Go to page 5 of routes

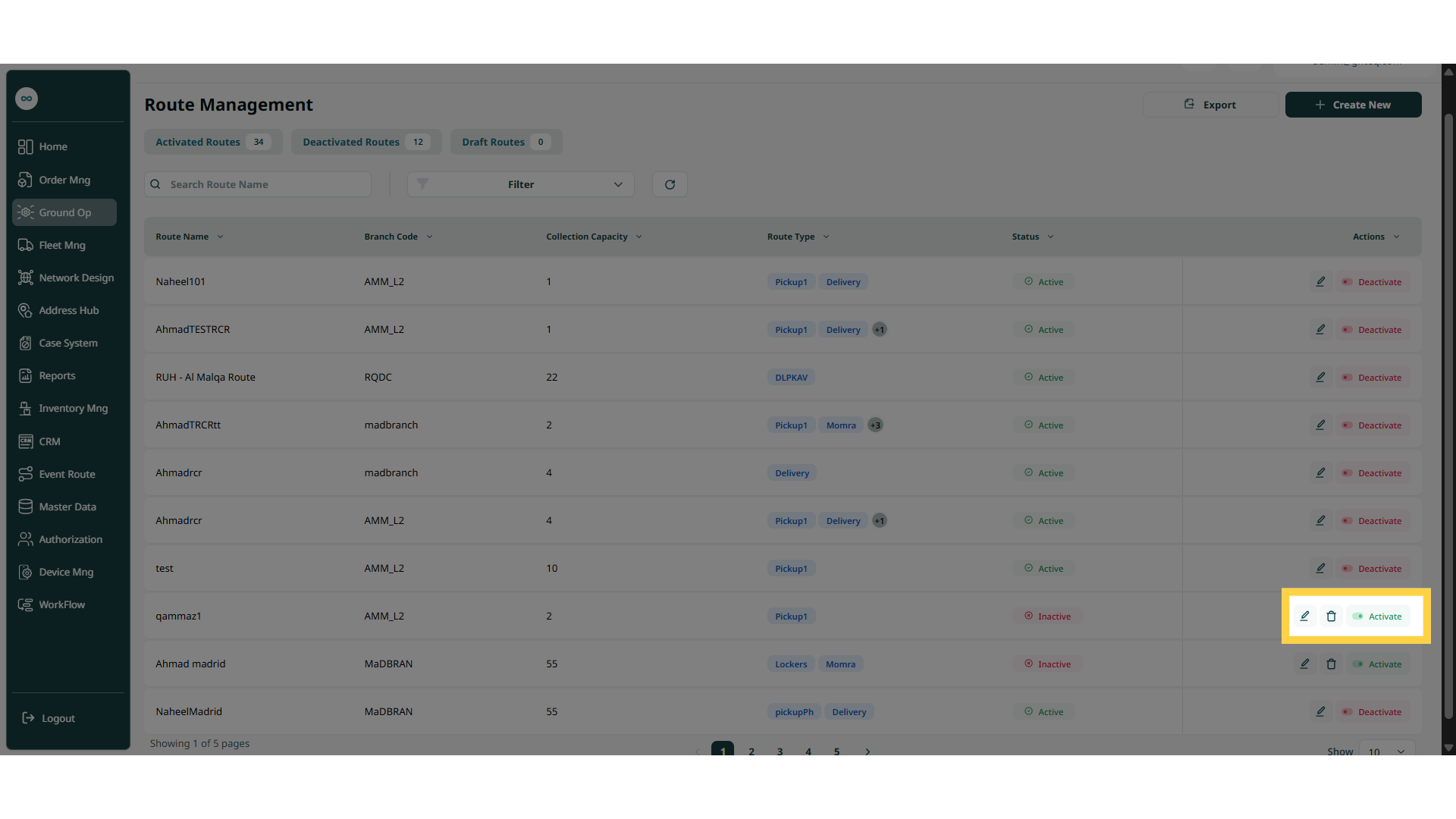[x=836, y=751]
